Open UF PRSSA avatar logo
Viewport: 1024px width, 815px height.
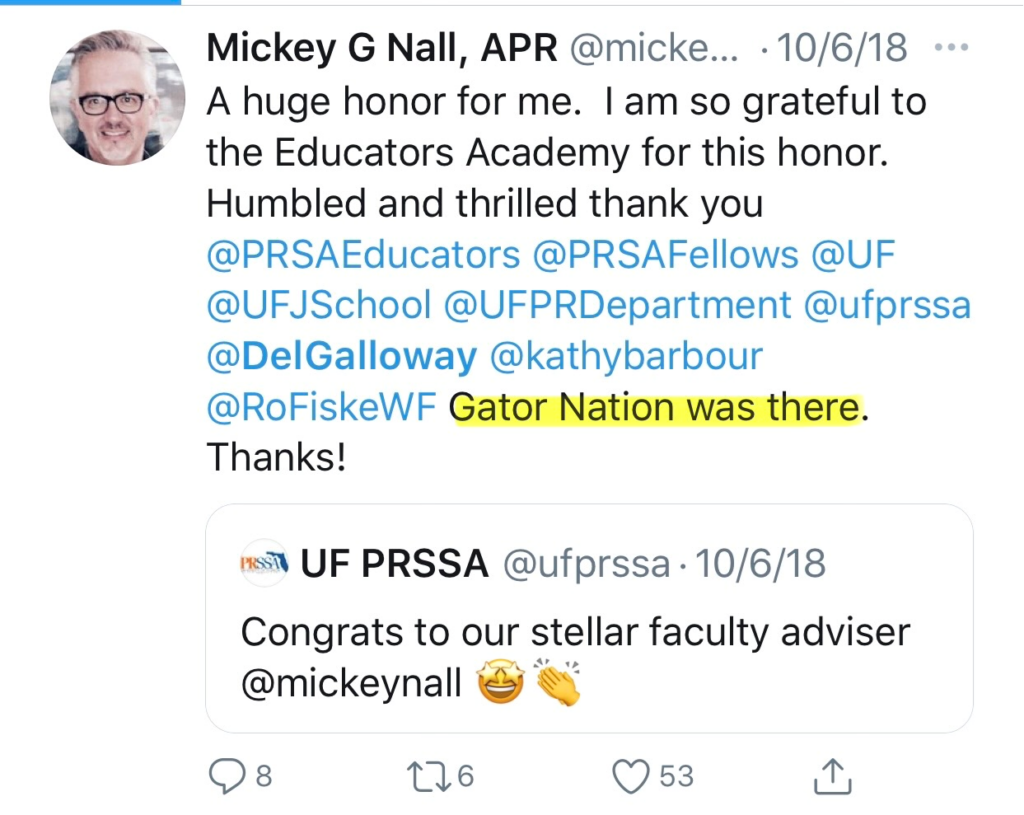coord(263,563)
